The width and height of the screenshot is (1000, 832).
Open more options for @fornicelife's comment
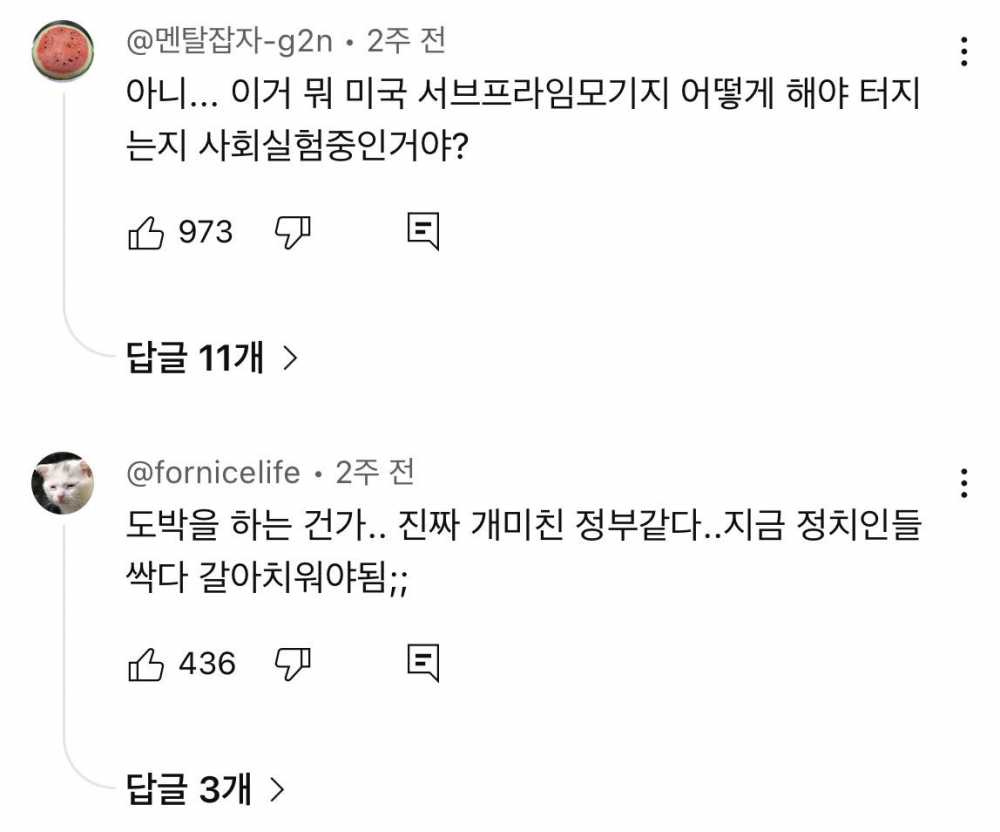point(963,482)
